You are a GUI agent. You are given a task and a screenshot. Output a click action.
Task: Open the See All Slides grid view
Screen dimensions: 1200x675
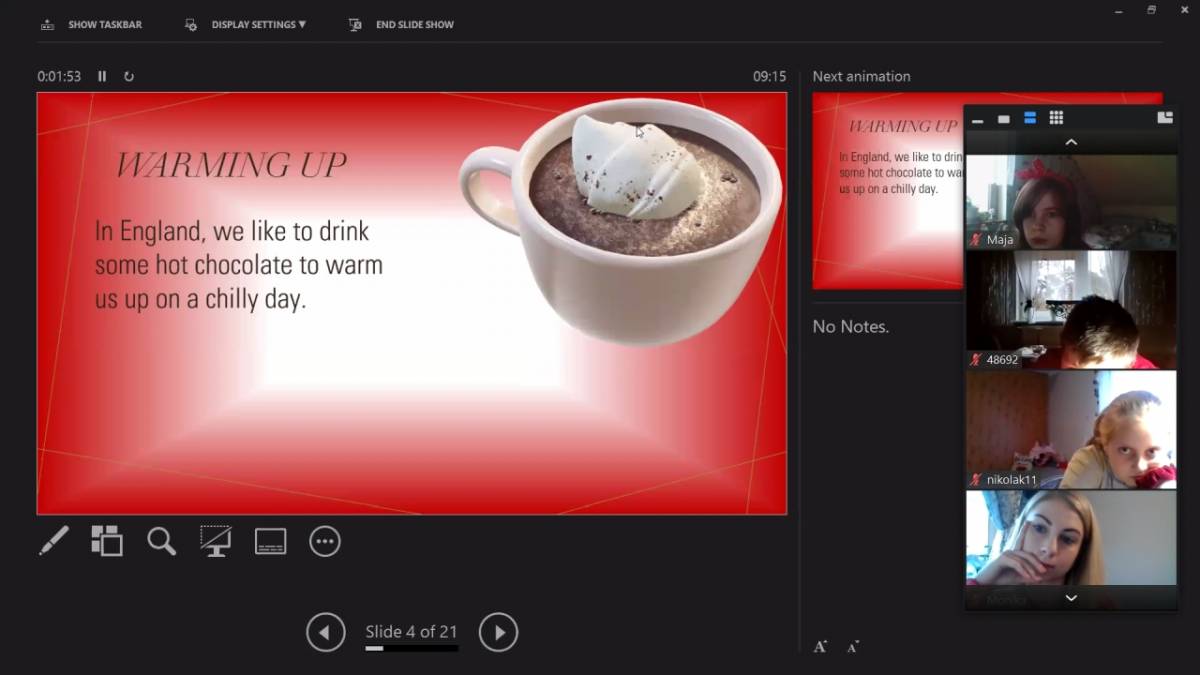click(x=107, y=541)
